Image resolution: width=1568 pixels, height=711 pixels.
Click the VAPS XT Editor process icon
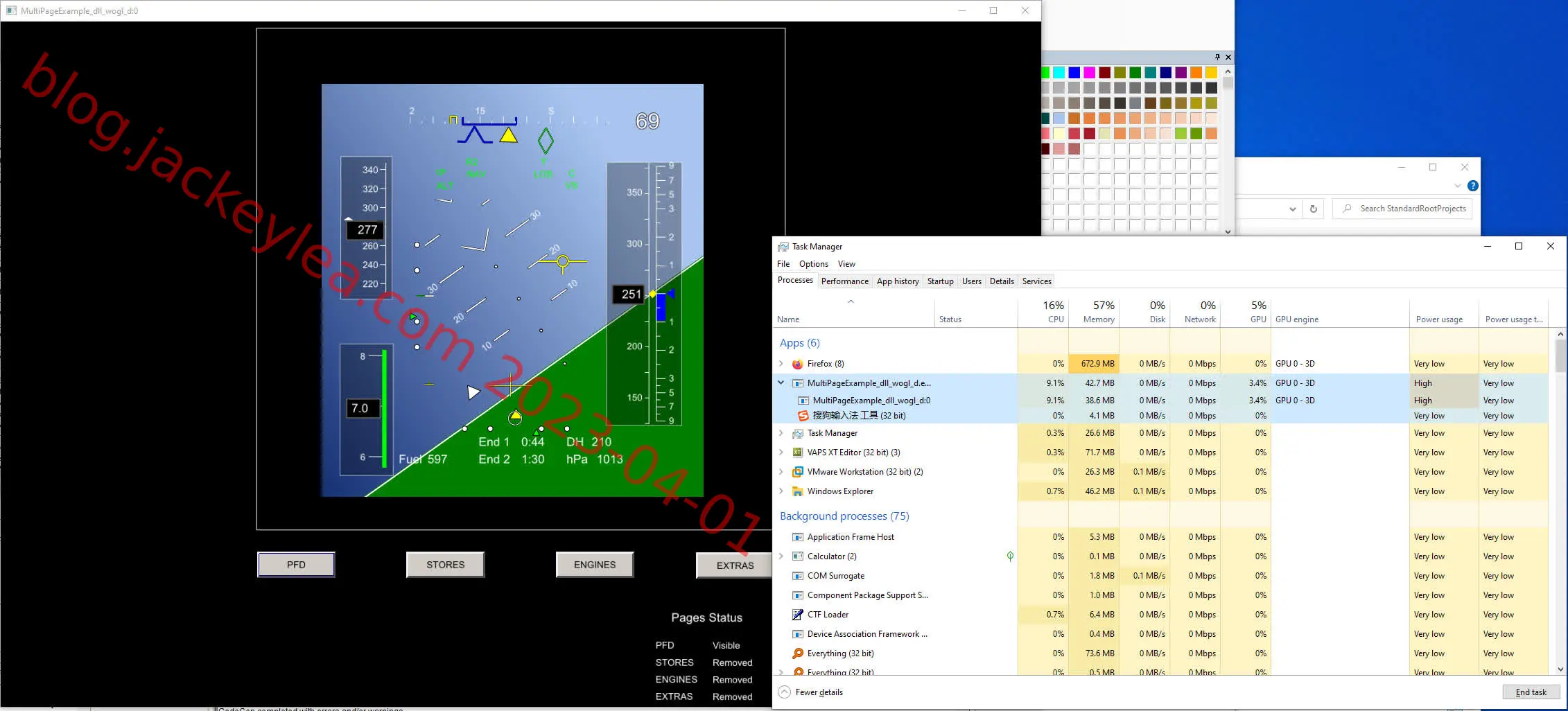(x=798, y=453)
